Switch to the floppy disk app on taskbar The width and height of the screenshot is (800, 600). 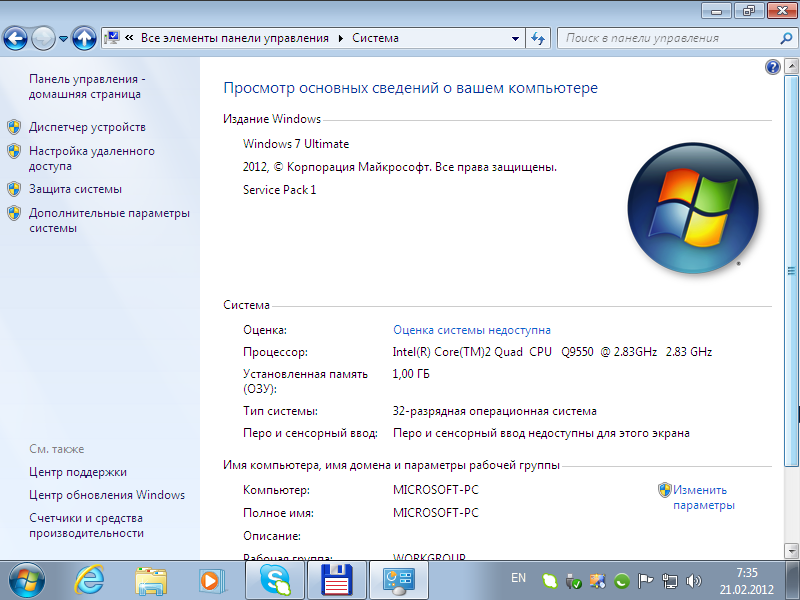[x=337, y=580]
